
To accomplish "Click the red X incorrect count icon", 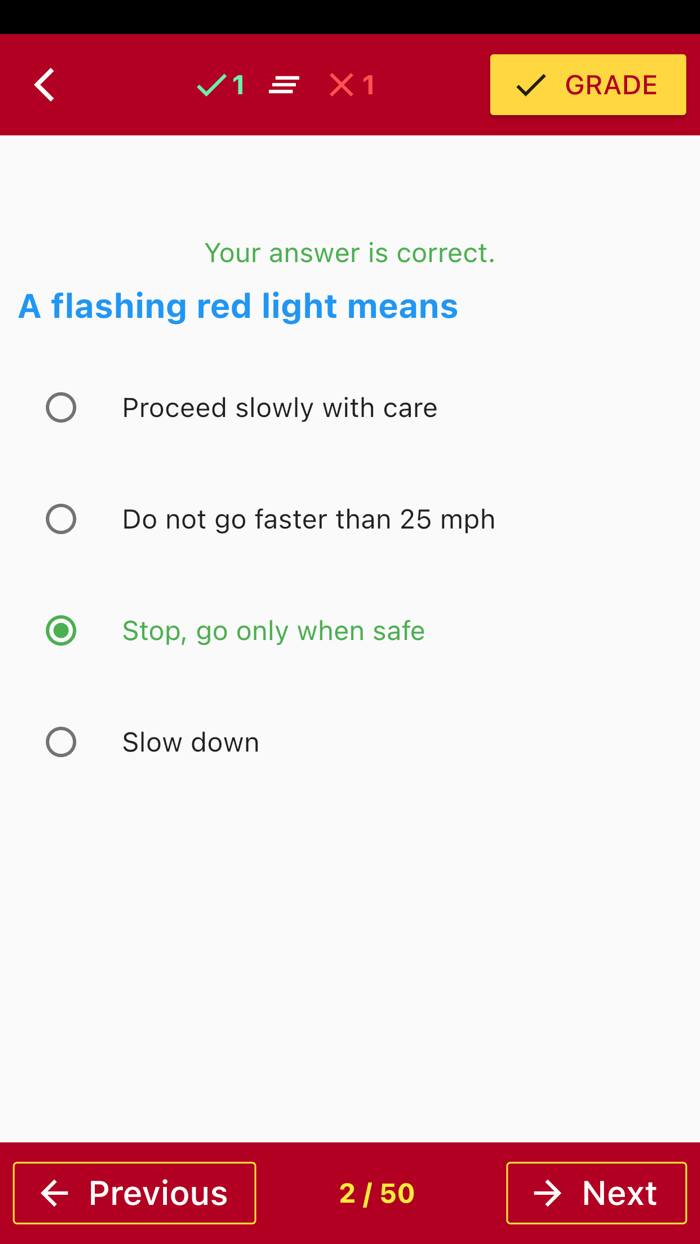I will click(x=341, y=85).
